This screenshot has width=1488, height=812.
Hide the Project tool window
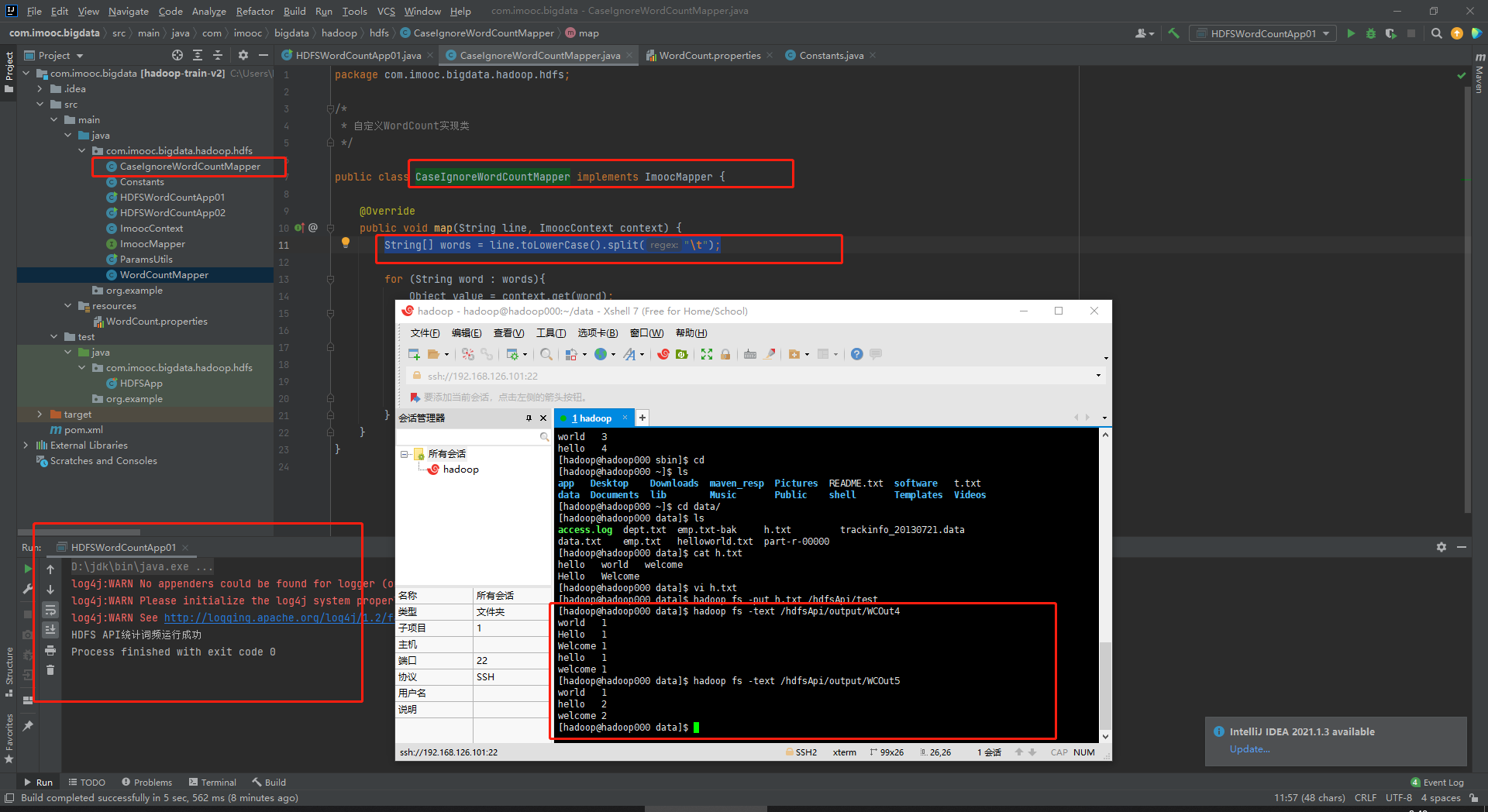pos(263,55)
